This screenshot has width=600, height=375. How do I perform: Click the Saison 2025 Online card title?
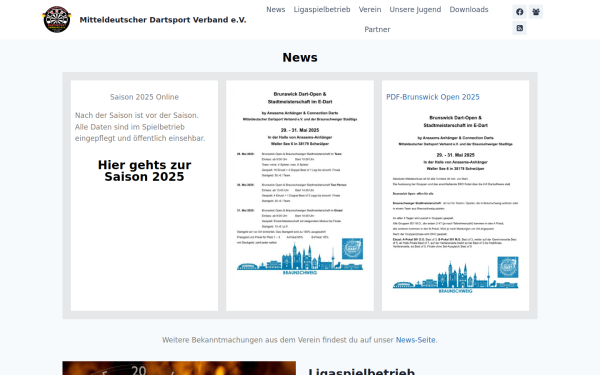[x=144, y=97]
